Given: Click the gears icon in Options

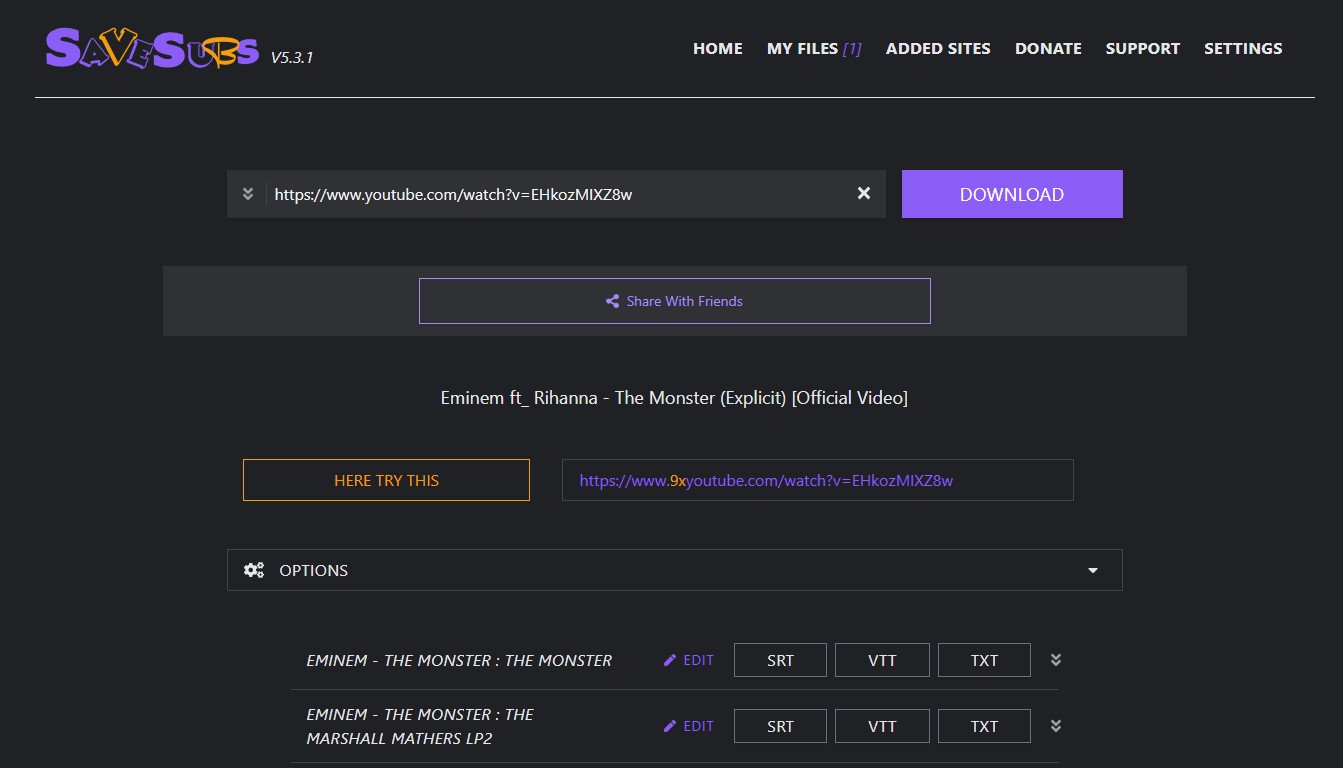Looking at the screenshot, I should click(254, 570).
